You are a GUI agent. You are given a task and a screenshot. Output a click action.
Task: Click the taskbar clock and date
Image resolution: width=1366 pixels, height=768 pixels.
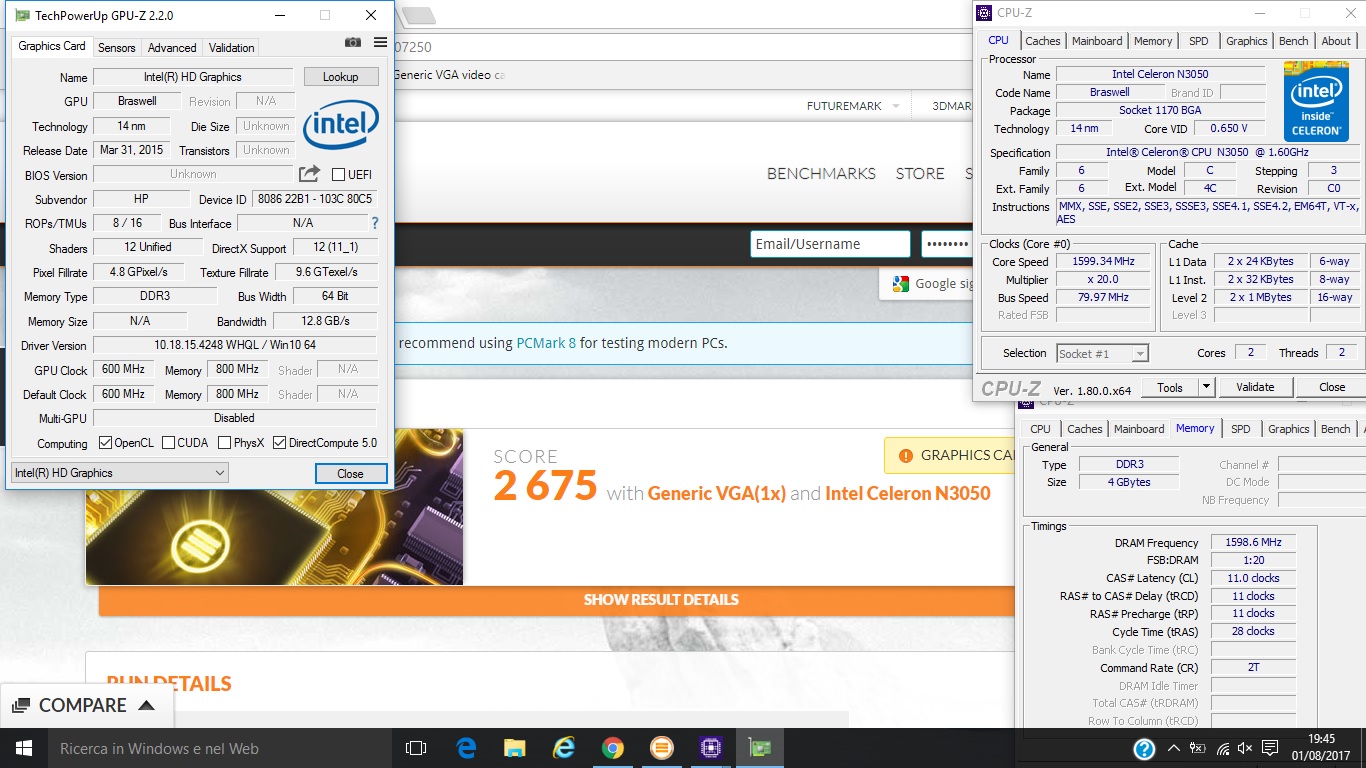click(1321, 748)
